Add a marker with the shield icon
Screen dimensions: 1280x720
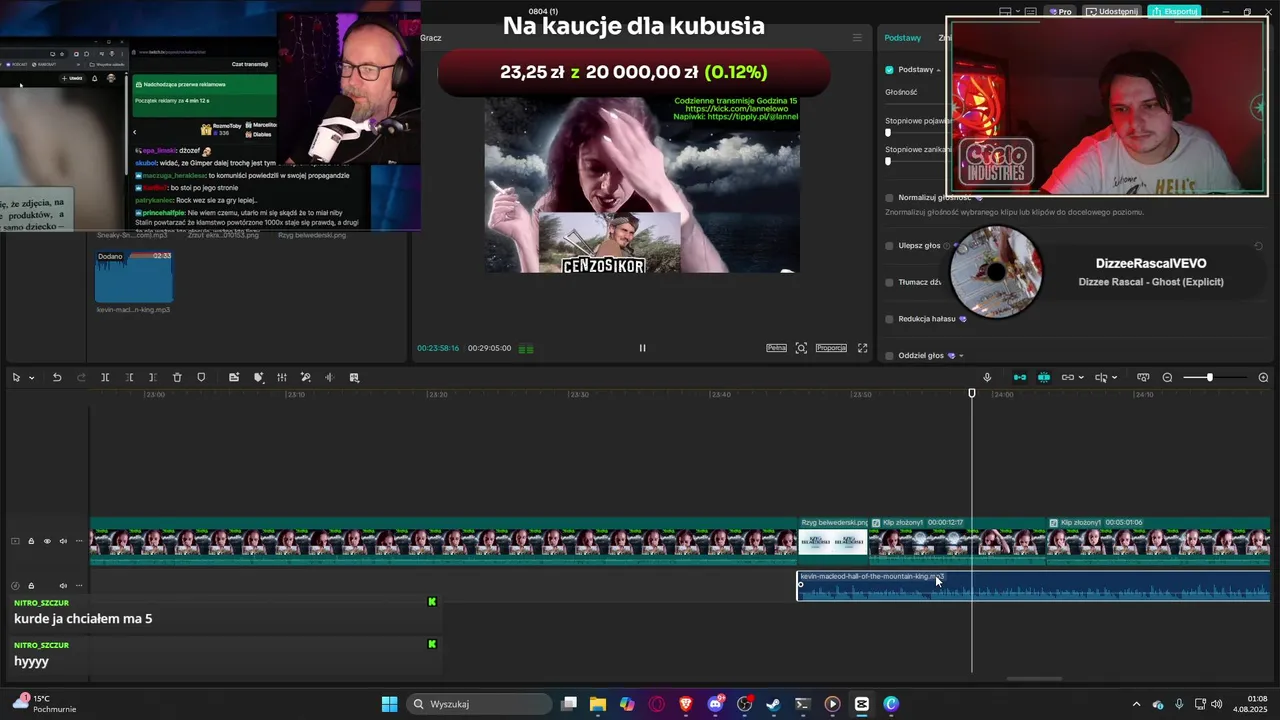tap(201, 377)
